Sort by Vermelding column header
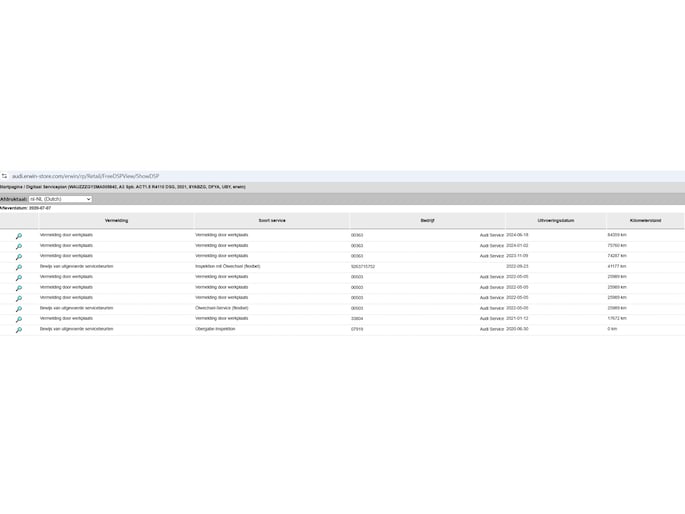The width and height of the screenshot is (685, 514). (116, 220)
